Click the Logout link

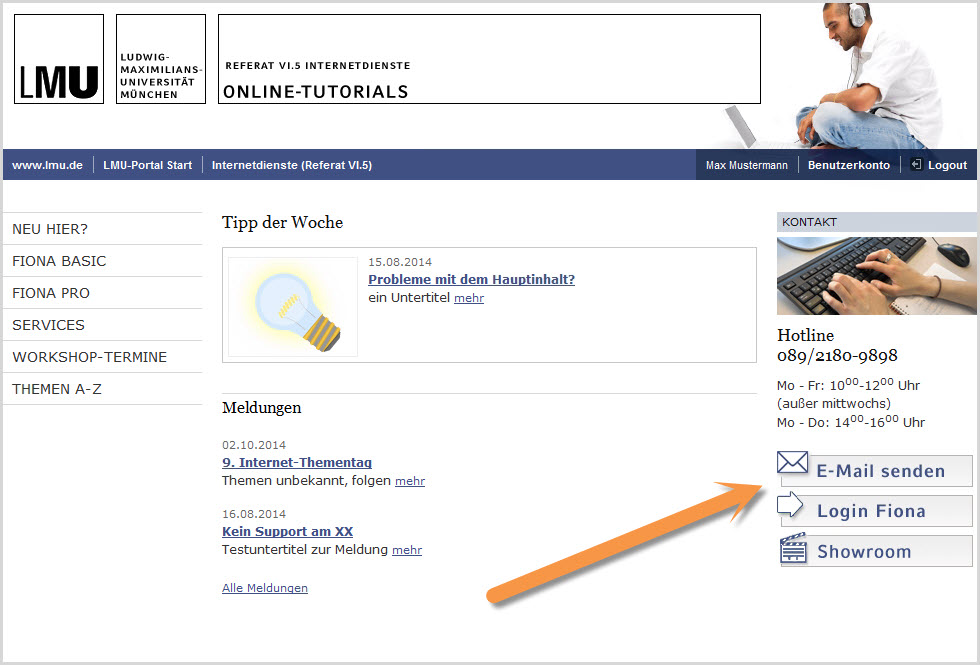[x=947, y=165]
